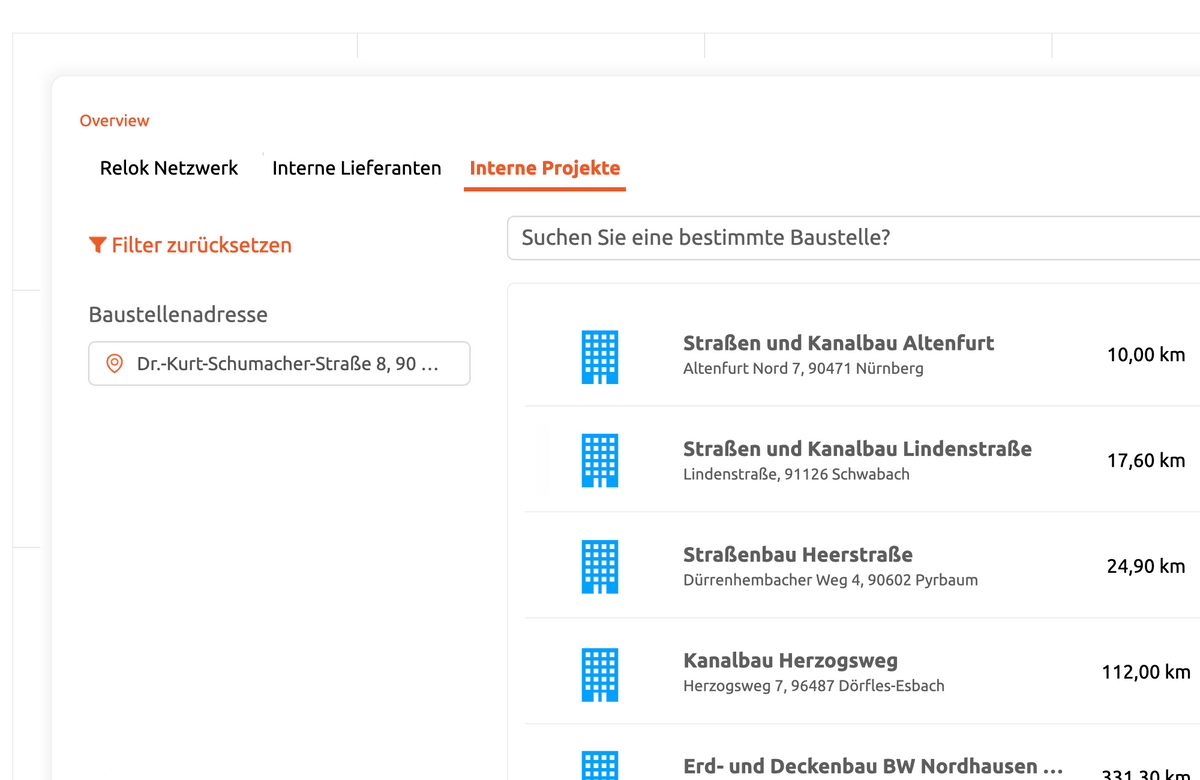This screenshot has height=780, width=1200.
Task: Click building icon for Straßenbau Heerstraße
Action: pos(599,567)
